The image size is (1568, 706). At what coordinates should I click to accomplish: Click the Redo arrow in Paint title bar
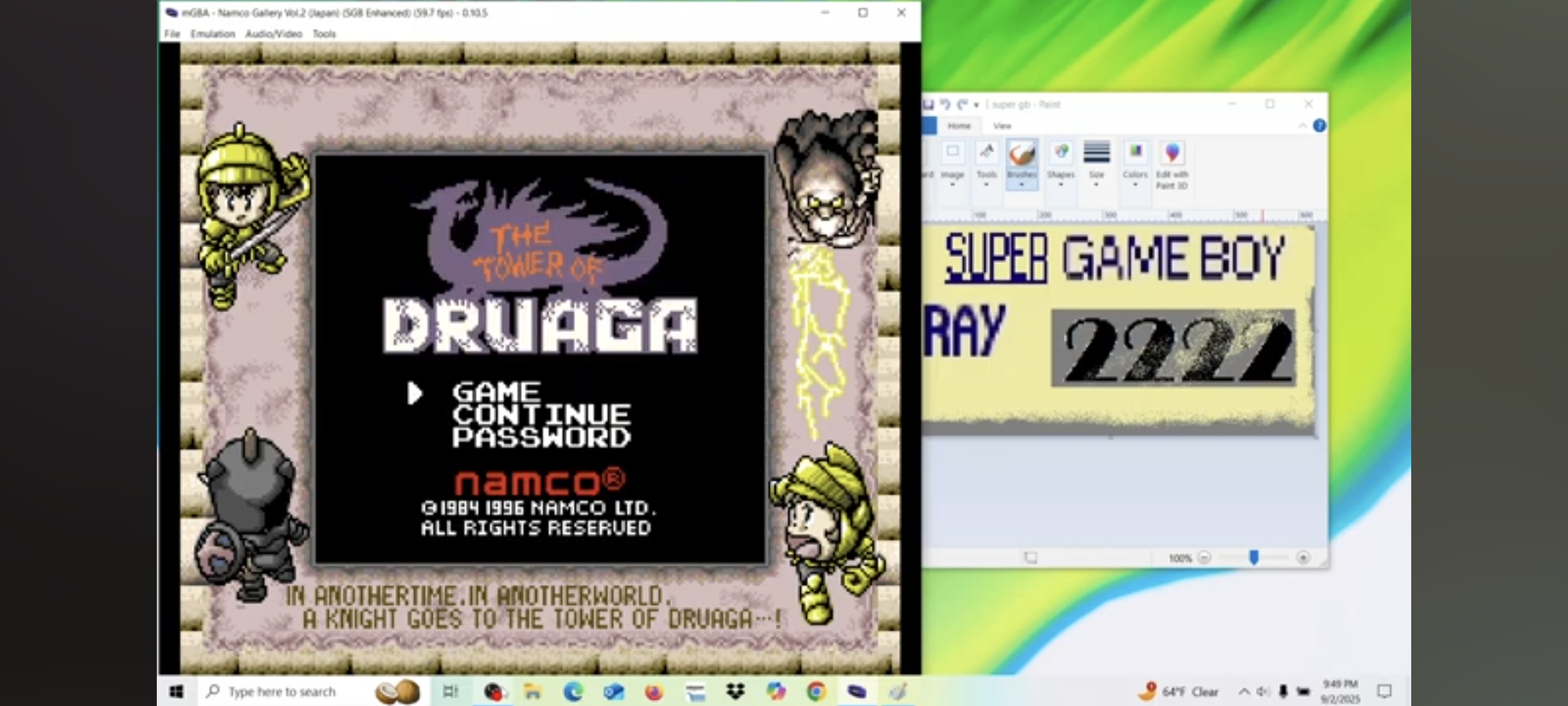[962, 104]
